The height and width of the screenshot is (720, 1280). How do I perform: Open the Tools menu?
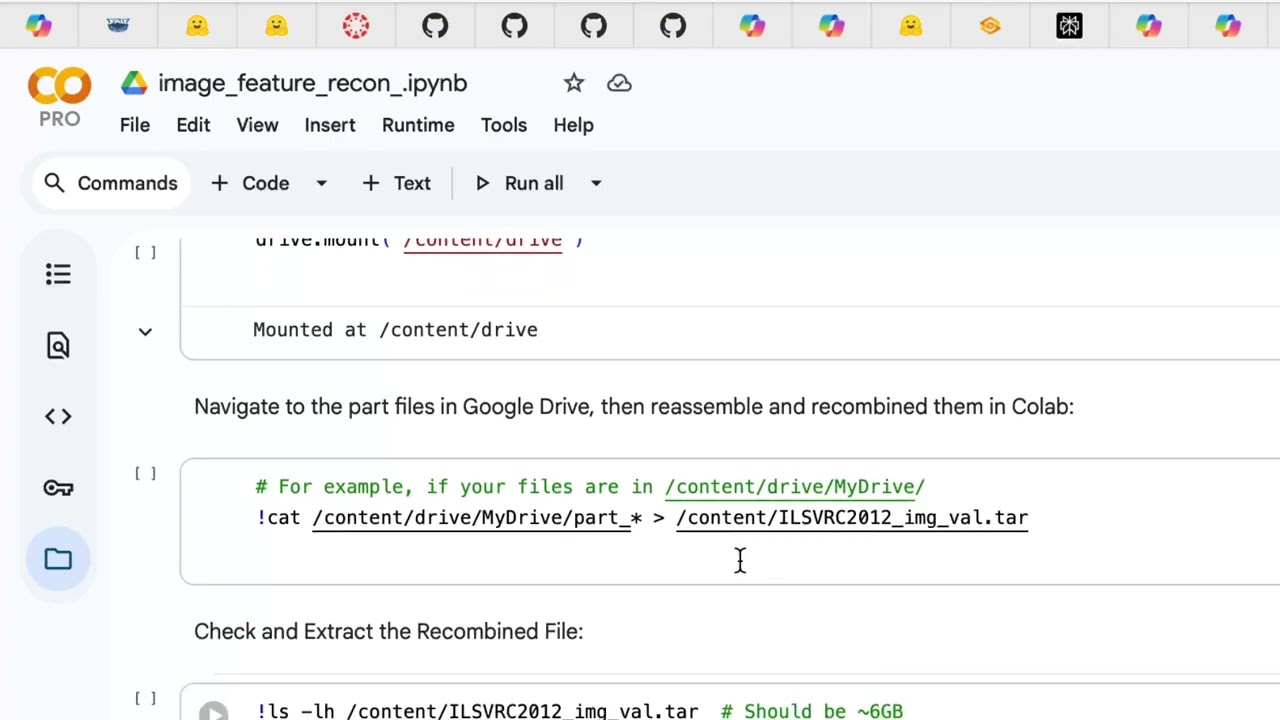coord(503,125)
